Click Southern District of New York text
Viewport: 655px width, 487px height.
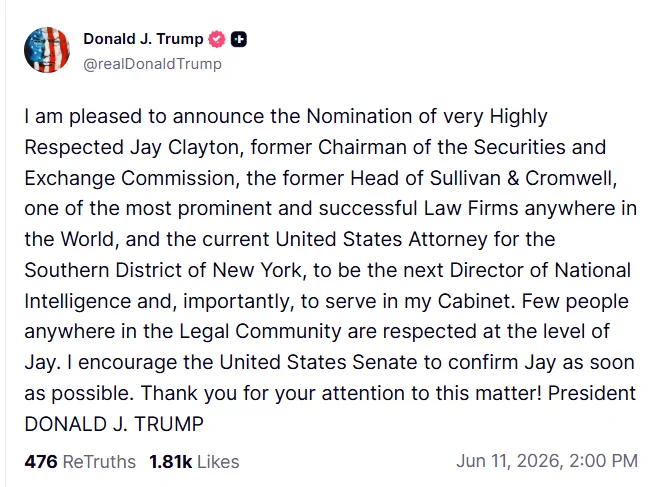165,270
